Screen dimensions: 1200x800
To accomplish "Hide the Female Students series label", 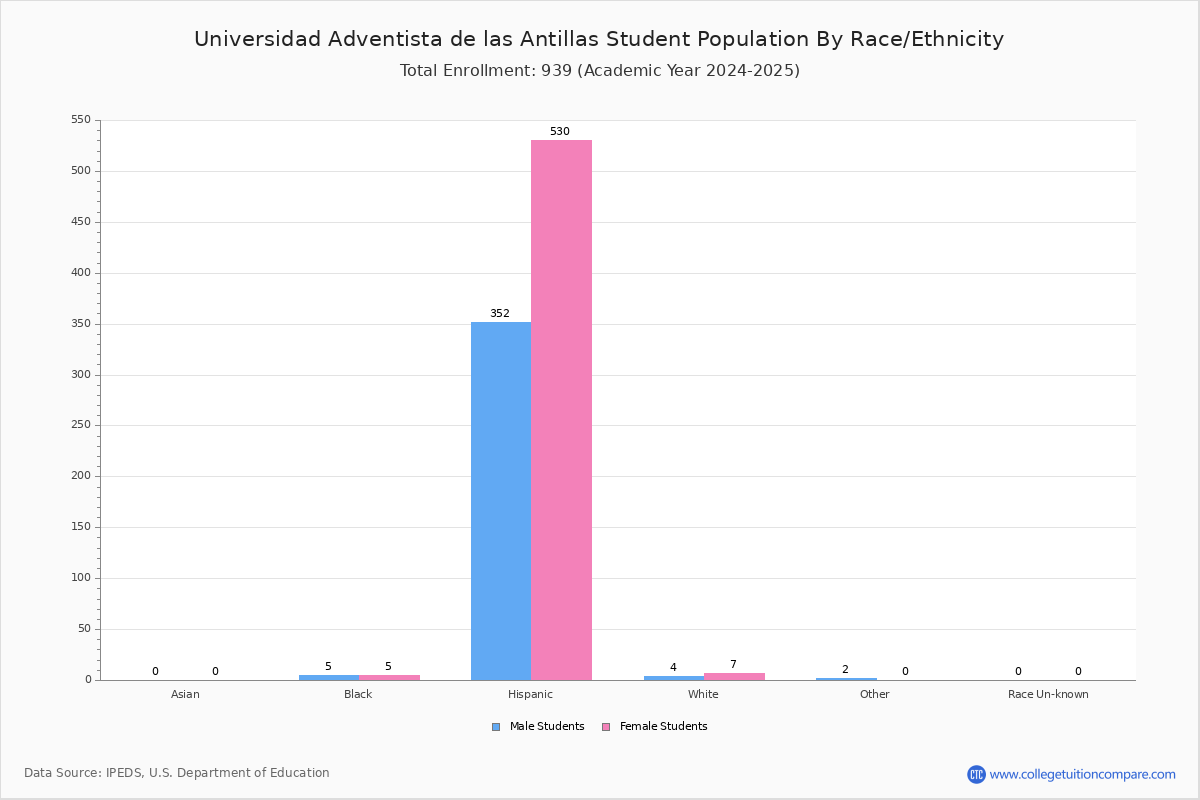I will (663, 727).
